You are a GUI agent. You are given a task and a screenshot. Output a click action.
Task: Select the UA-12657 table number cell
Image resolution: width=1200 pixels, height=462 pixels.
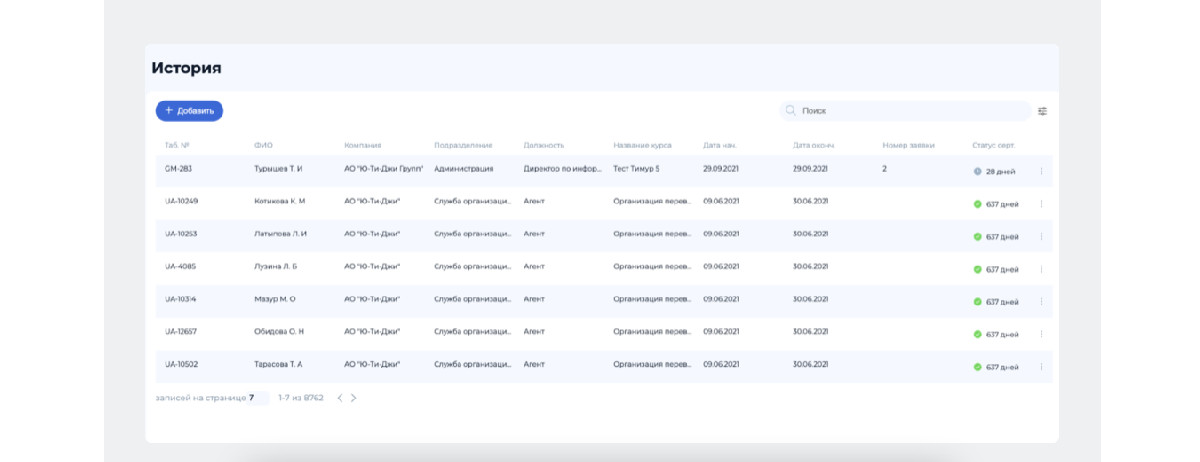click(181, 331)
